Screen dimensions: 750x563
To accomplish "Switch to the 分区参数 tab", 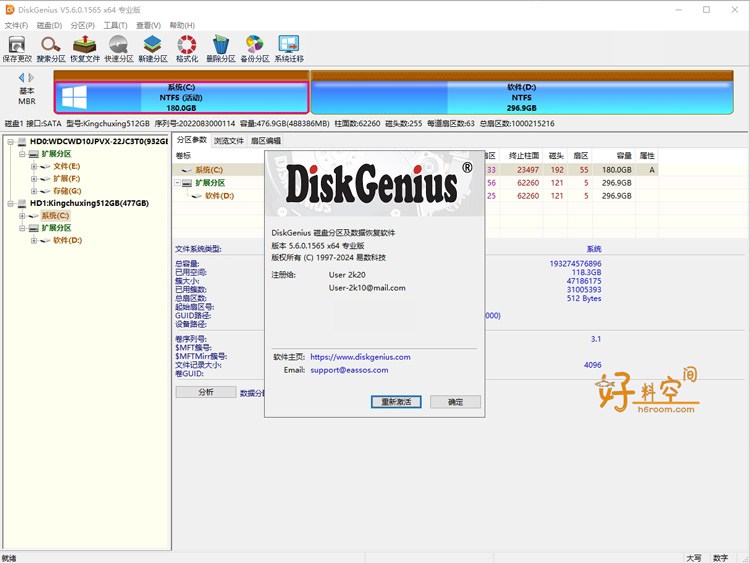I will click(192, 140).
